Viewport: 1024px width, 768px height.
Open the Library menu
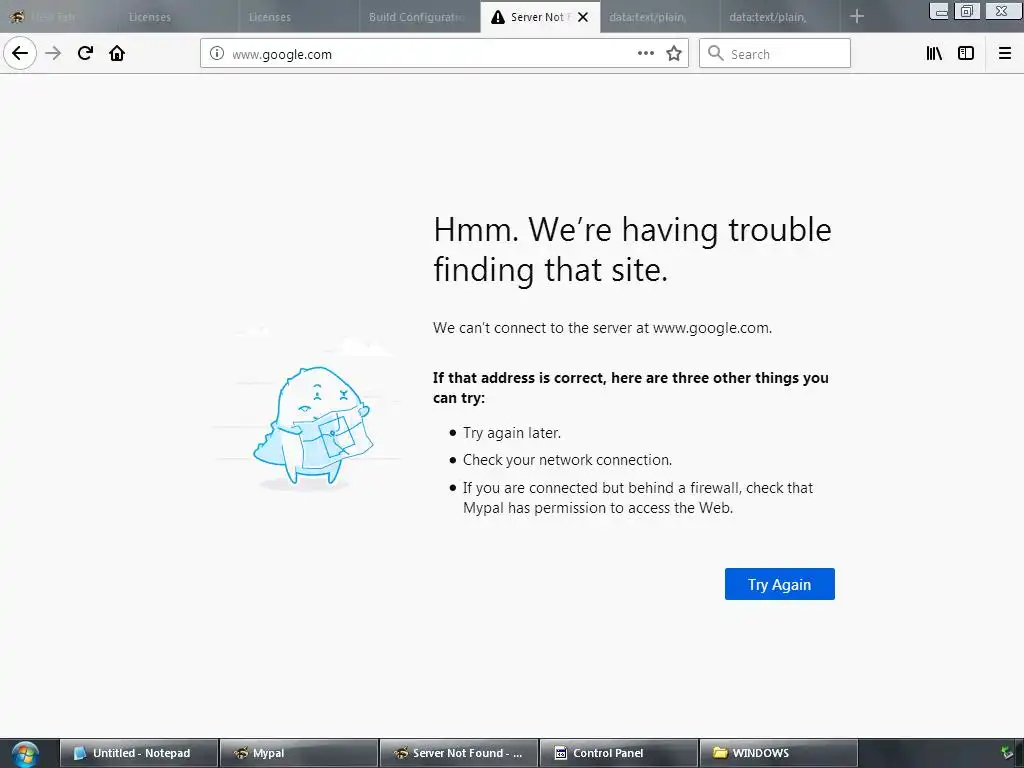point(934,54)
